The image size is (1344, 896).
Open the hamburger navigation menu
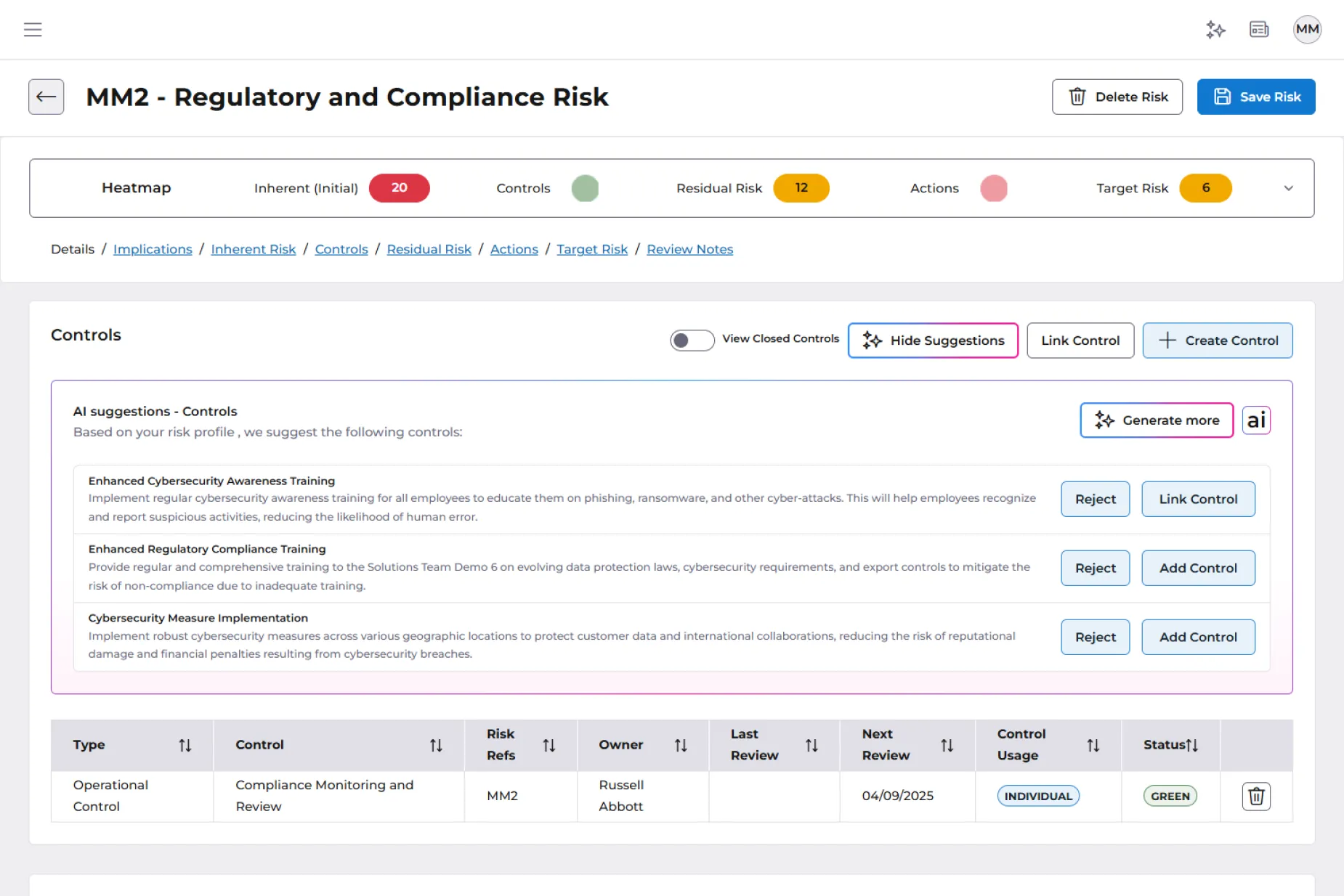[x=33, y=30]
